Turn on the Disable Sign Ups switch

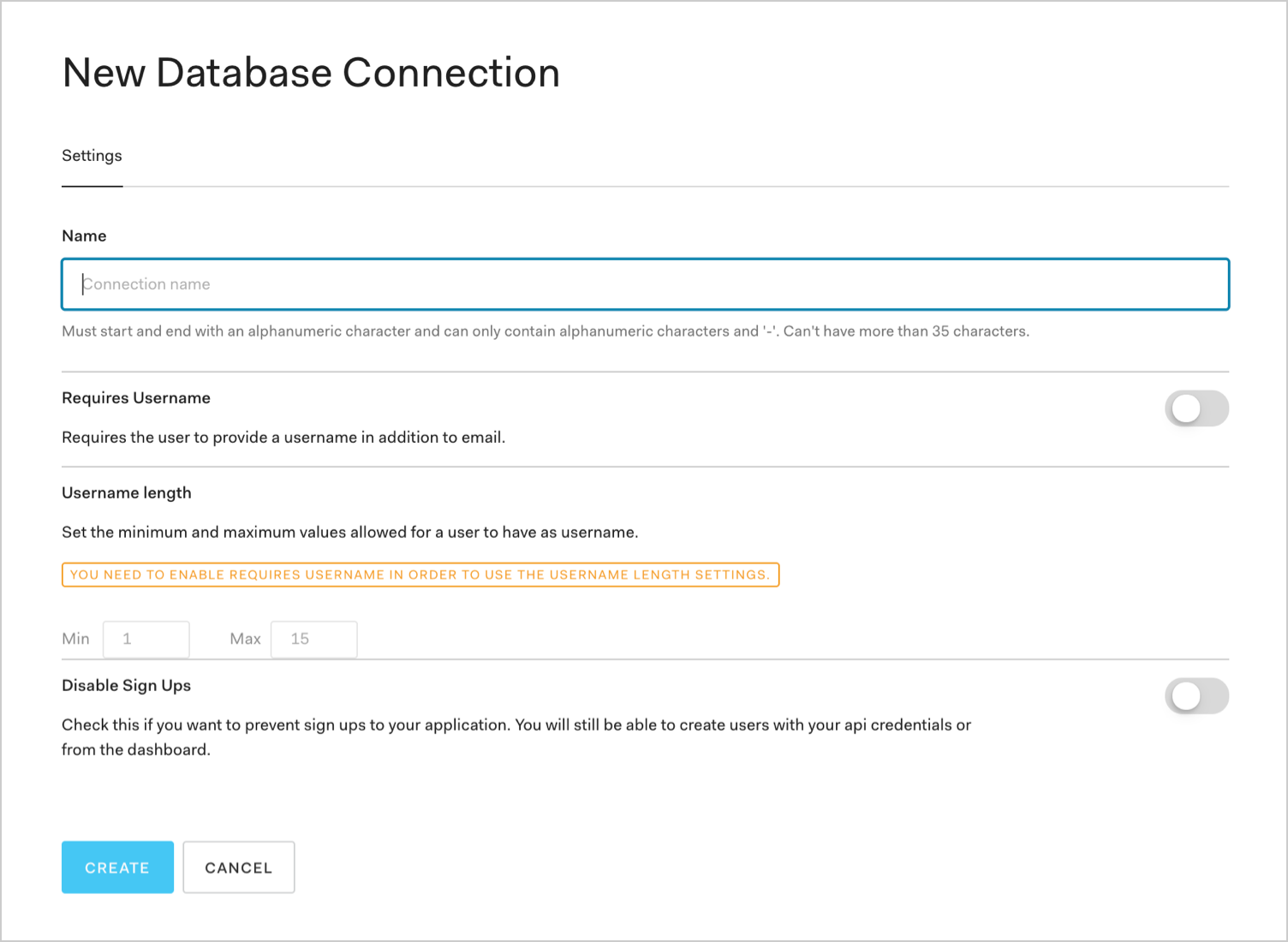[x=1196, y=696]
